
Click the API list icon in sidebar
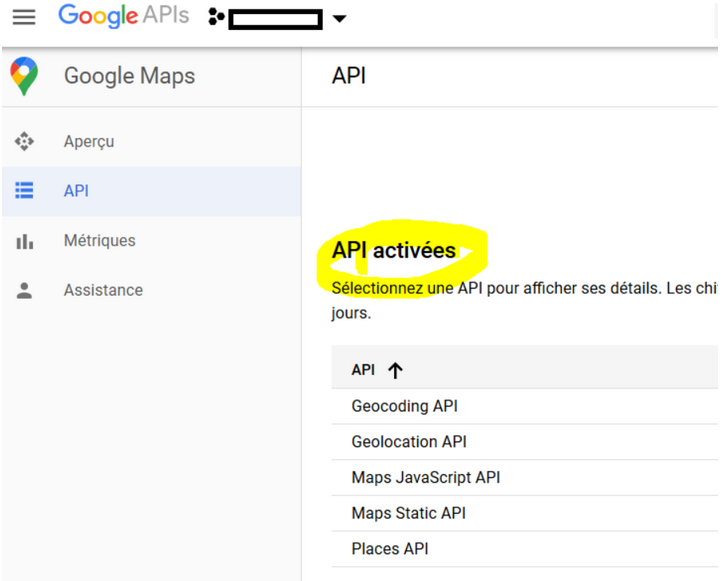24,191
